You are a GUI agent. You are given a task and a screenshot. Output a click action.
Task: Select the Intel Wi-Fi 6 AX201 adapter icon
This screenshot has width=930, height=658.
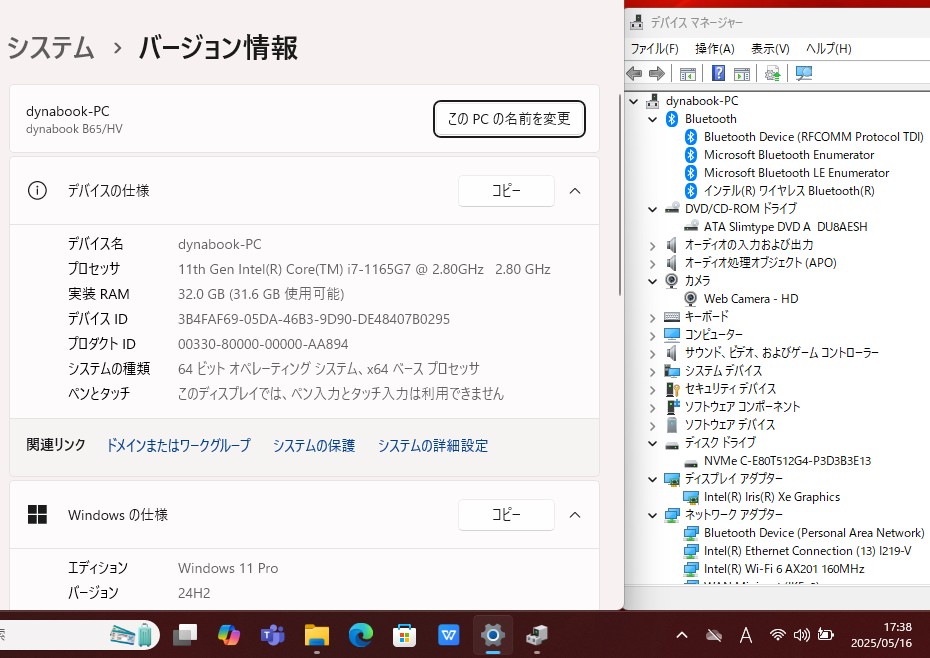tap(691, 569)
